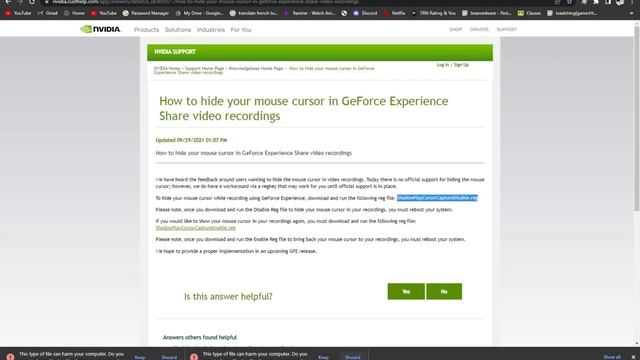Viewport: 640px width, 360px height.
Task: Go to the SHOP link
Action: click(x=456, y=29)
